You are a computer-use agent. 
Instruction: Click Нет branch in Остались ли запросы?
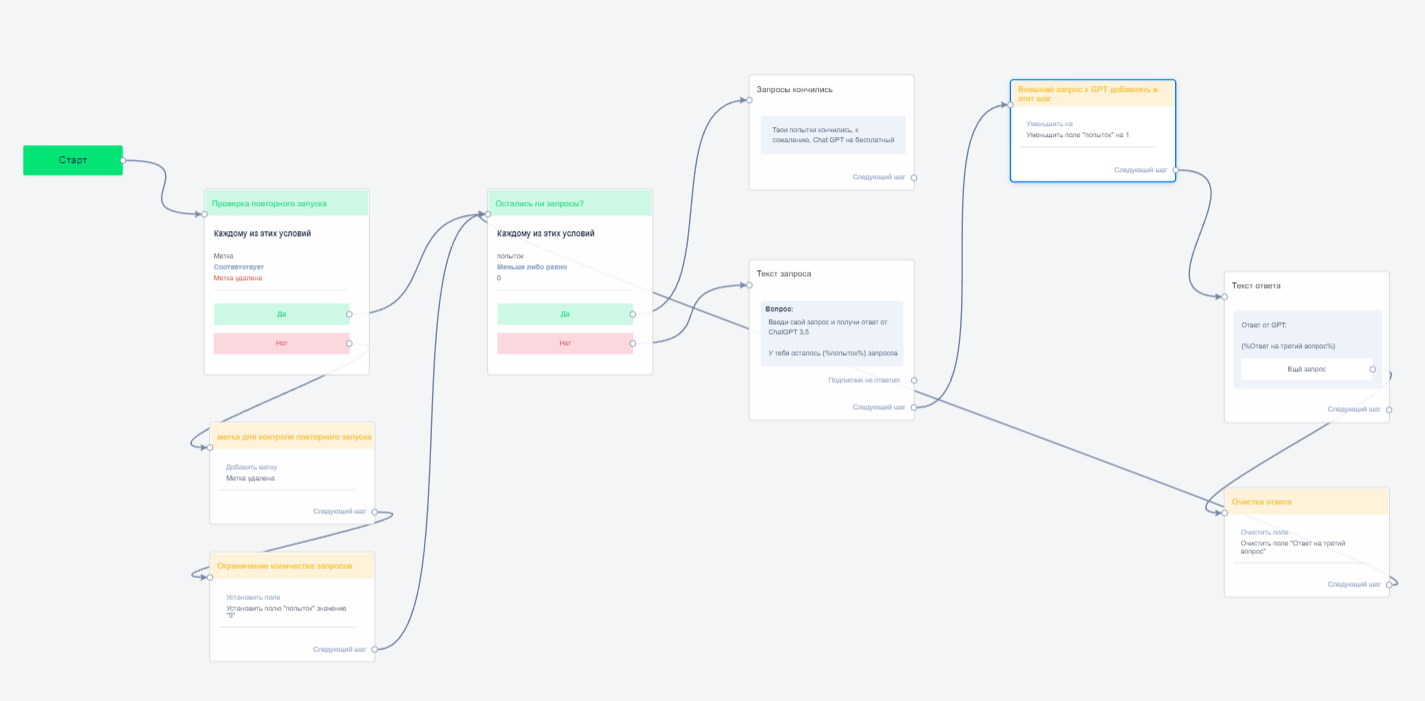[564, 343]
